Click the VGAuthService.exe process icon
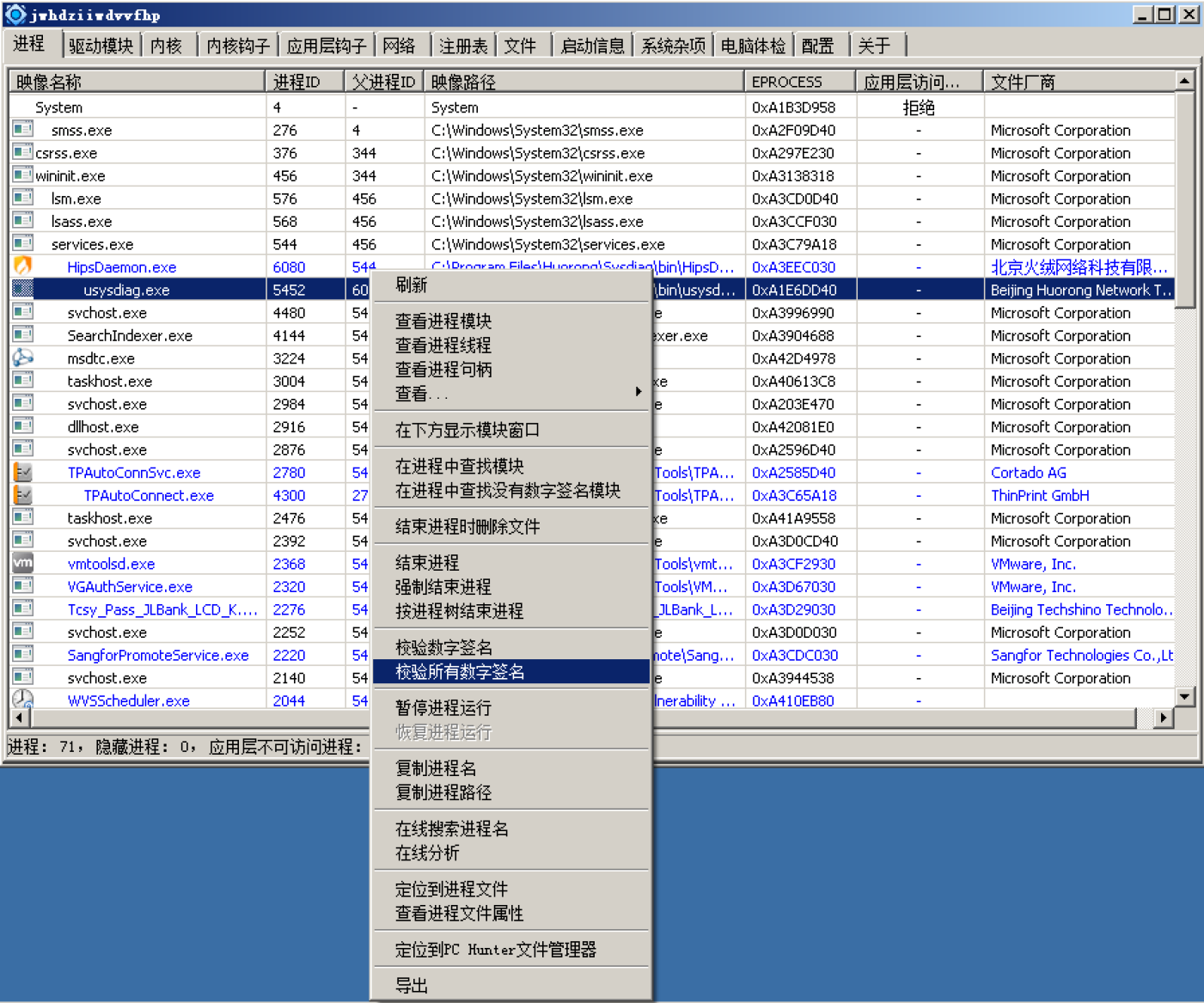Viewport: 1204px width, 1003px height. coord(22,586)
